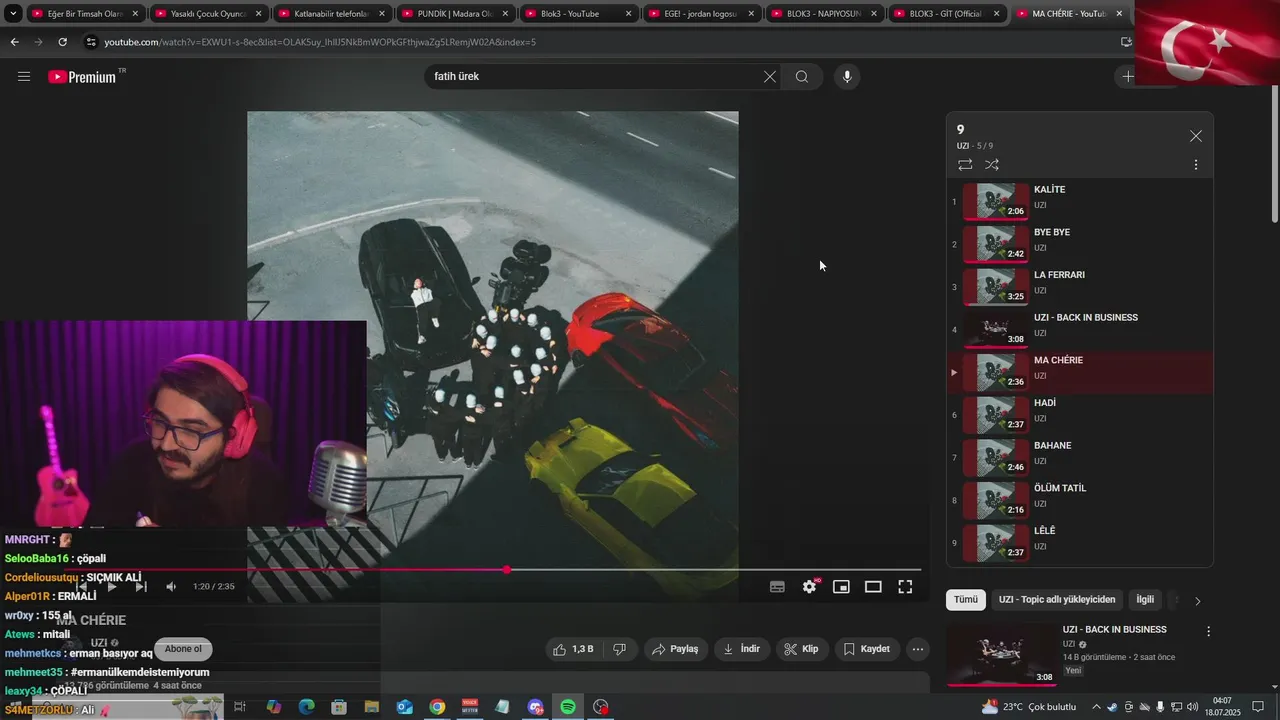1280x720 pixels.
Task: Click the address bar URL
Action: coord(320,42)
